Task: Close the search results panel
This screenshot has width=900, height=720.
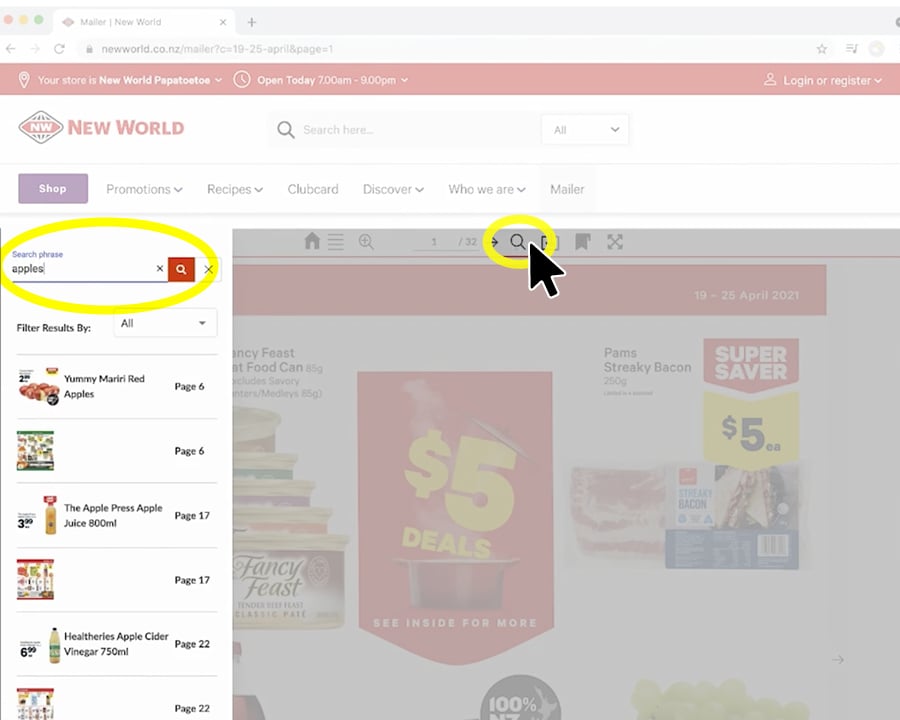Action: pos(208,269)
